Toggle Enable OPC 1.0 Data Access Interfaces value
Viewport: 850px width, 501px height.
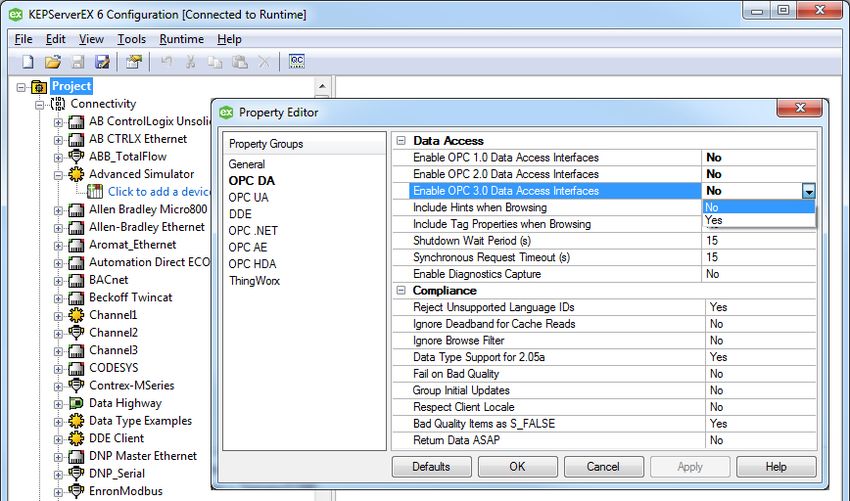click(x=758, y=157)
